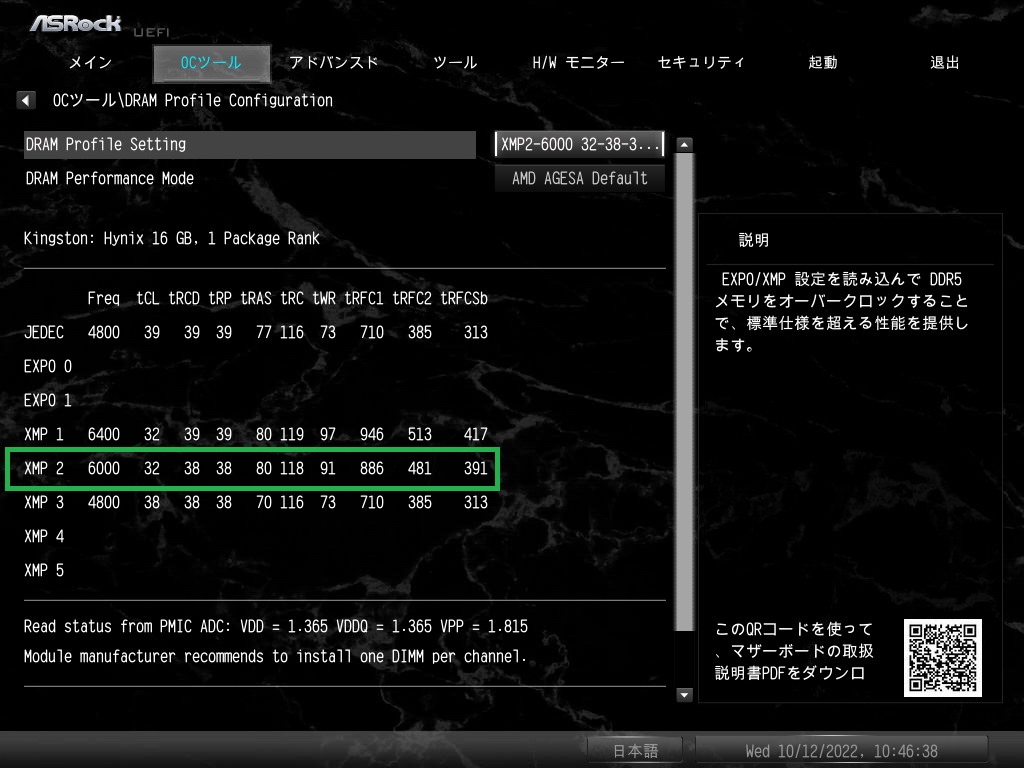Click the 日本語 language button
This screenshot has width=1024, height=768.
point(635,751)
